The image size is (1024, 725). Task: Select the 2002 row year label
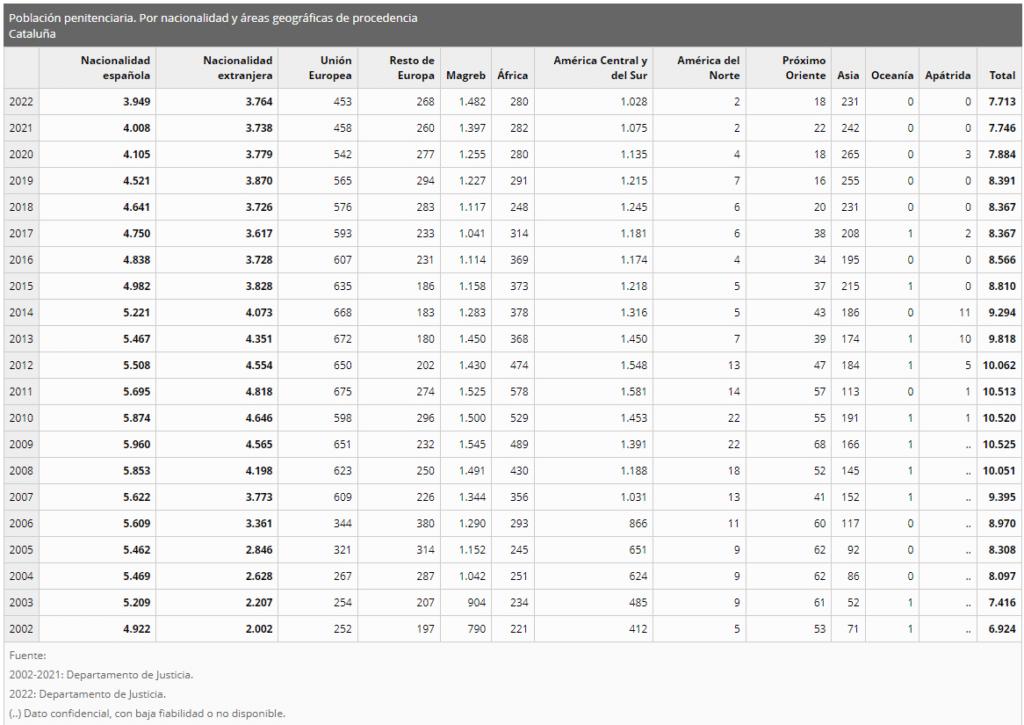click(21, 629)
